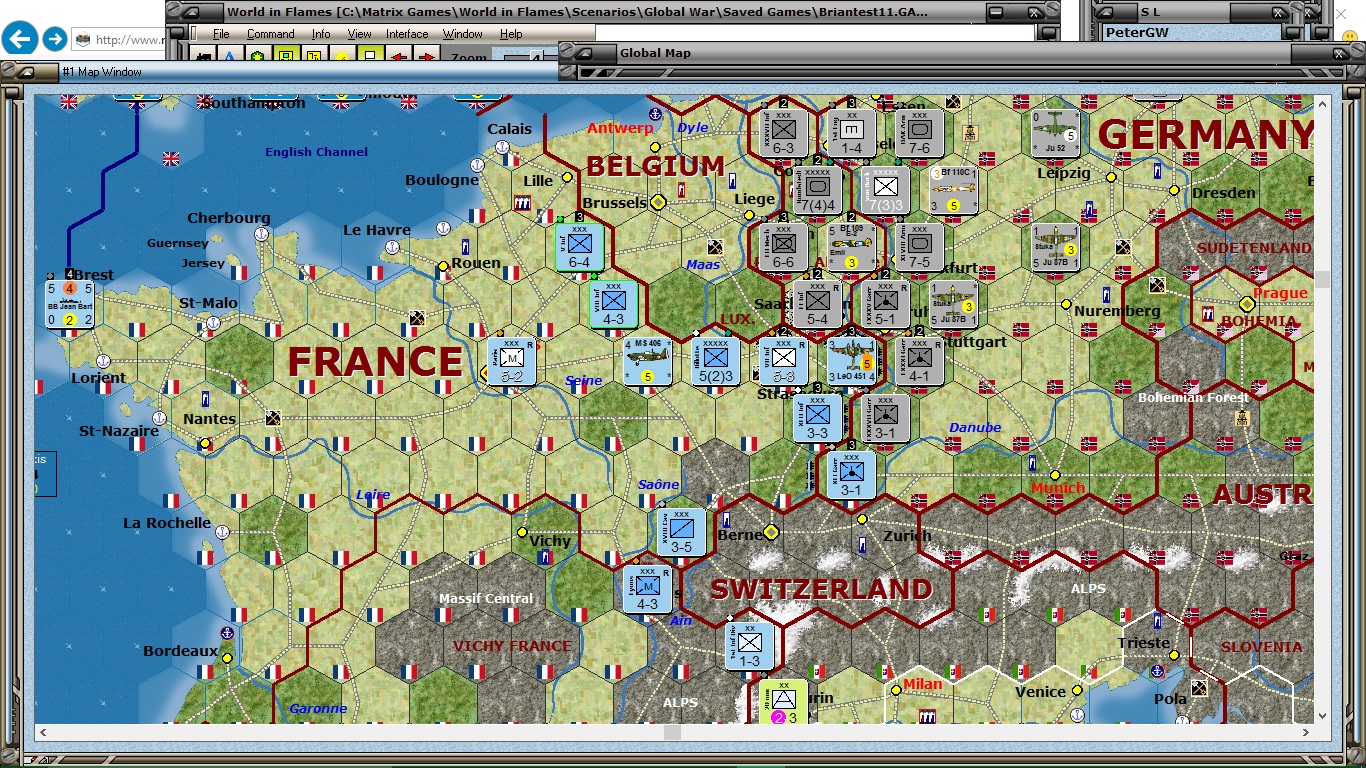Open the View menu
This screenshot has width=1366, height=768.
click(360, 34)
